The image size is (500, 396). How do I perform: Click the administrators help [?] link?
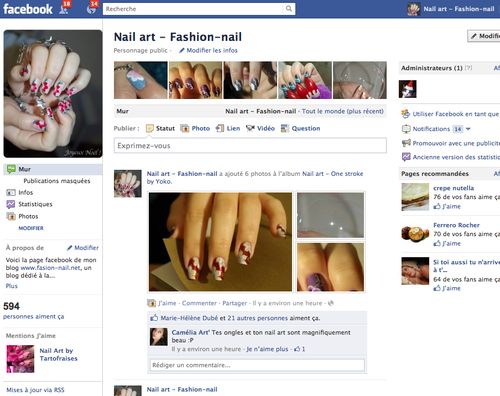[x=469, y=68]
